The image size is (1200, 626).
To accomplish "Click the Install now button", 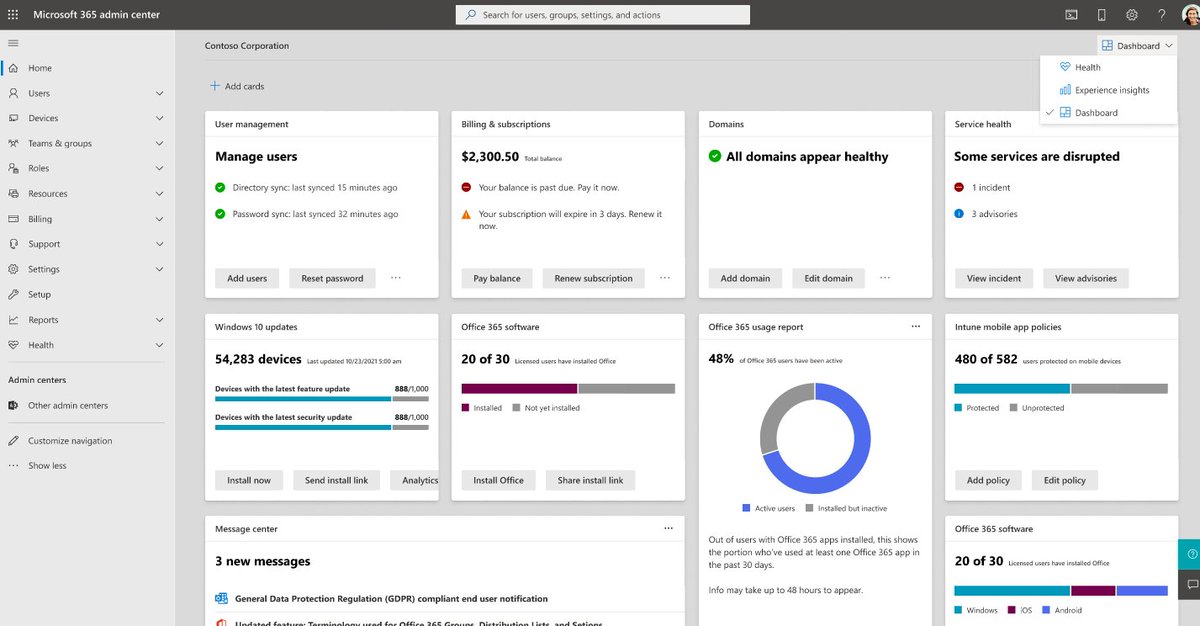I will pyautogui.click(x=249, y=480).
